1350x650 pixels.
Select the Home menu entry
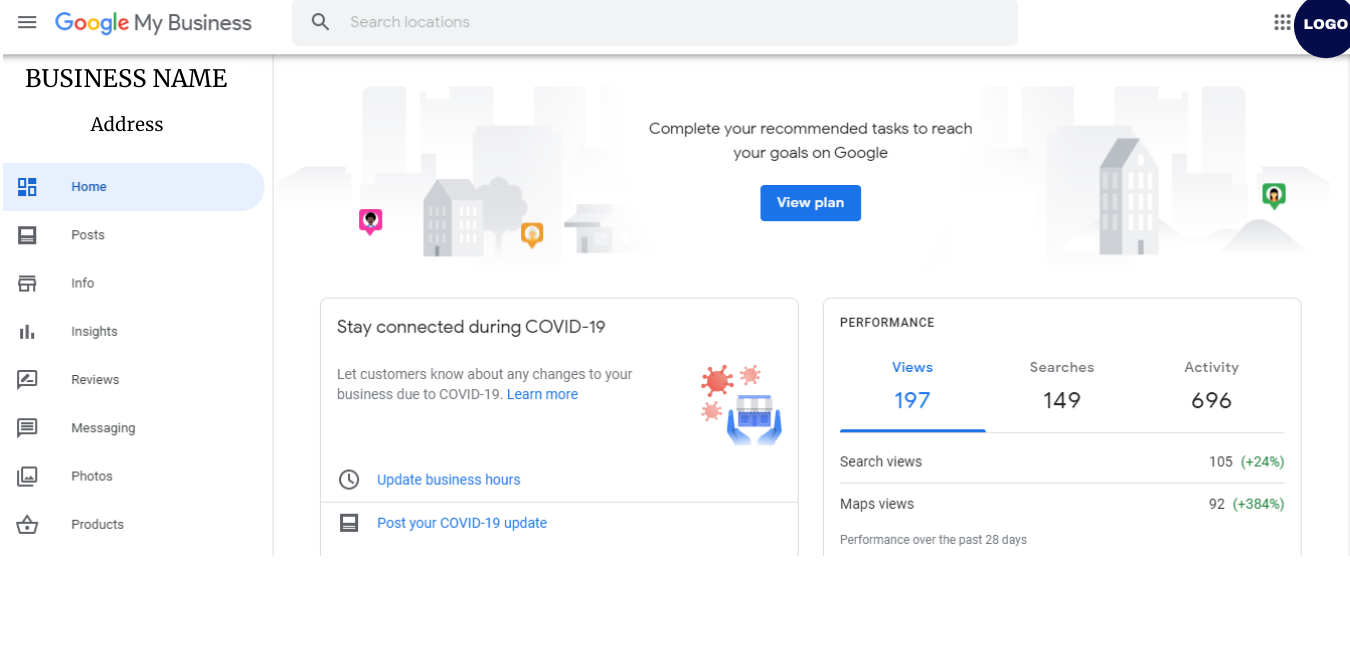[89, 186]
